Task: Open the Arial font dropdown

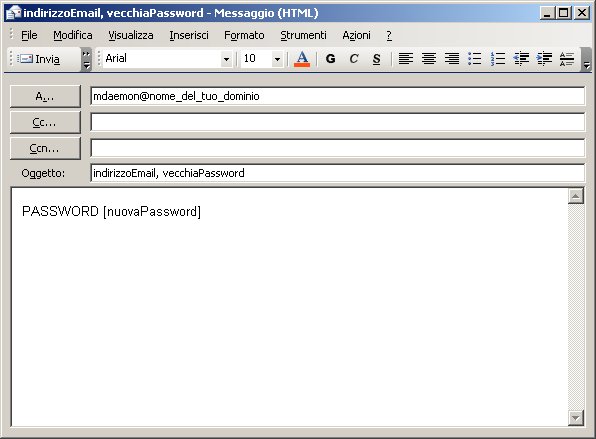Action: 226,59
